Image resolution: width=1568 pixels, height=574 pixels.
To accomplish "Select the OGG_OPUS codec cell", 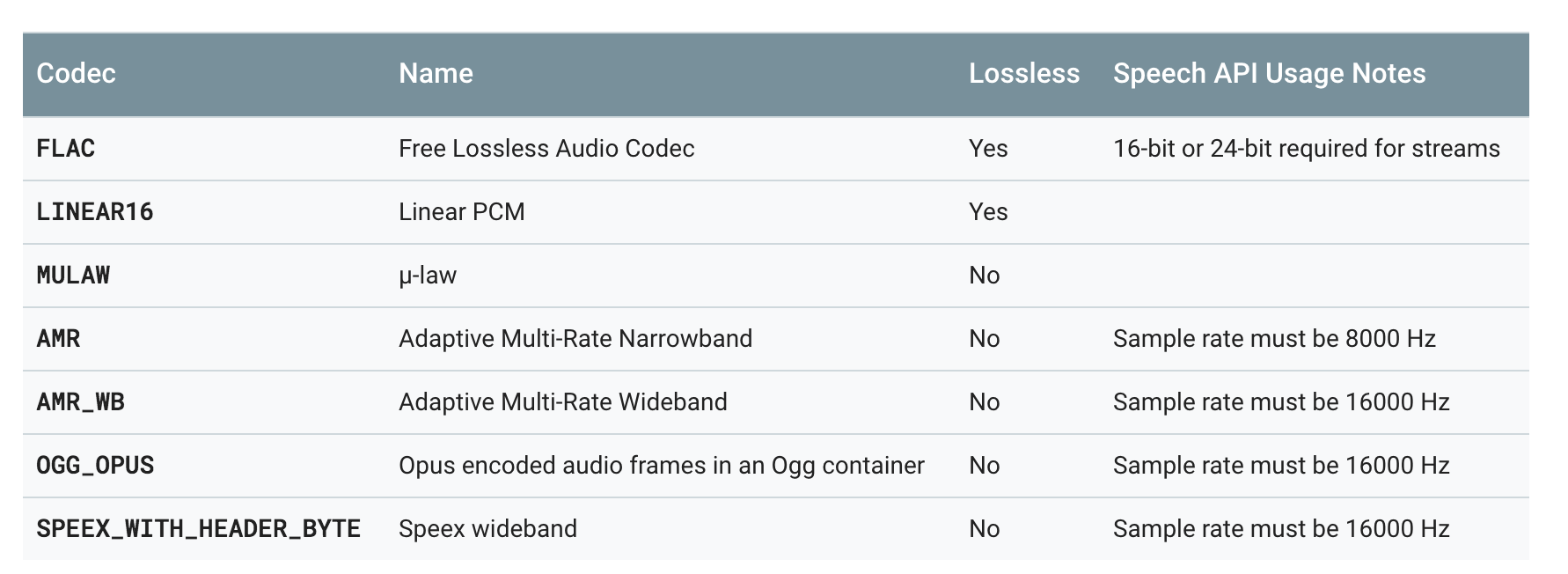I will [x=95, y=465].
